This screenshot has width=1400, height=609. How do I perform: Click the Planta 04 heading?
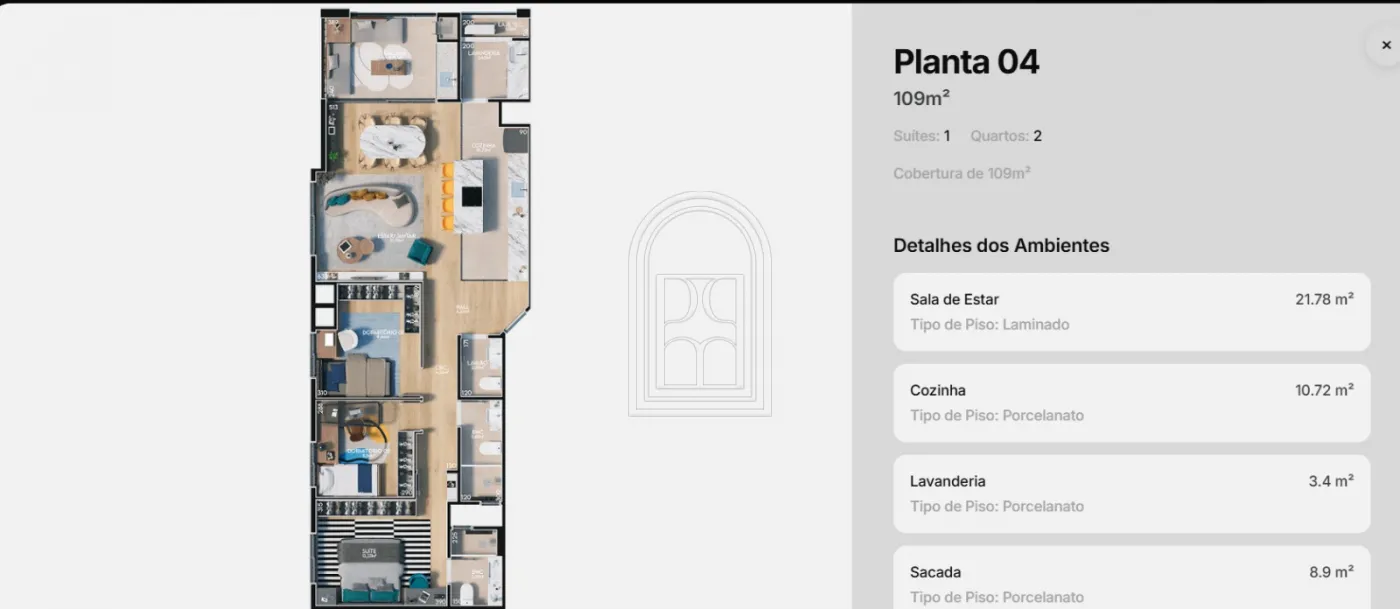click(x=966, y=62)
